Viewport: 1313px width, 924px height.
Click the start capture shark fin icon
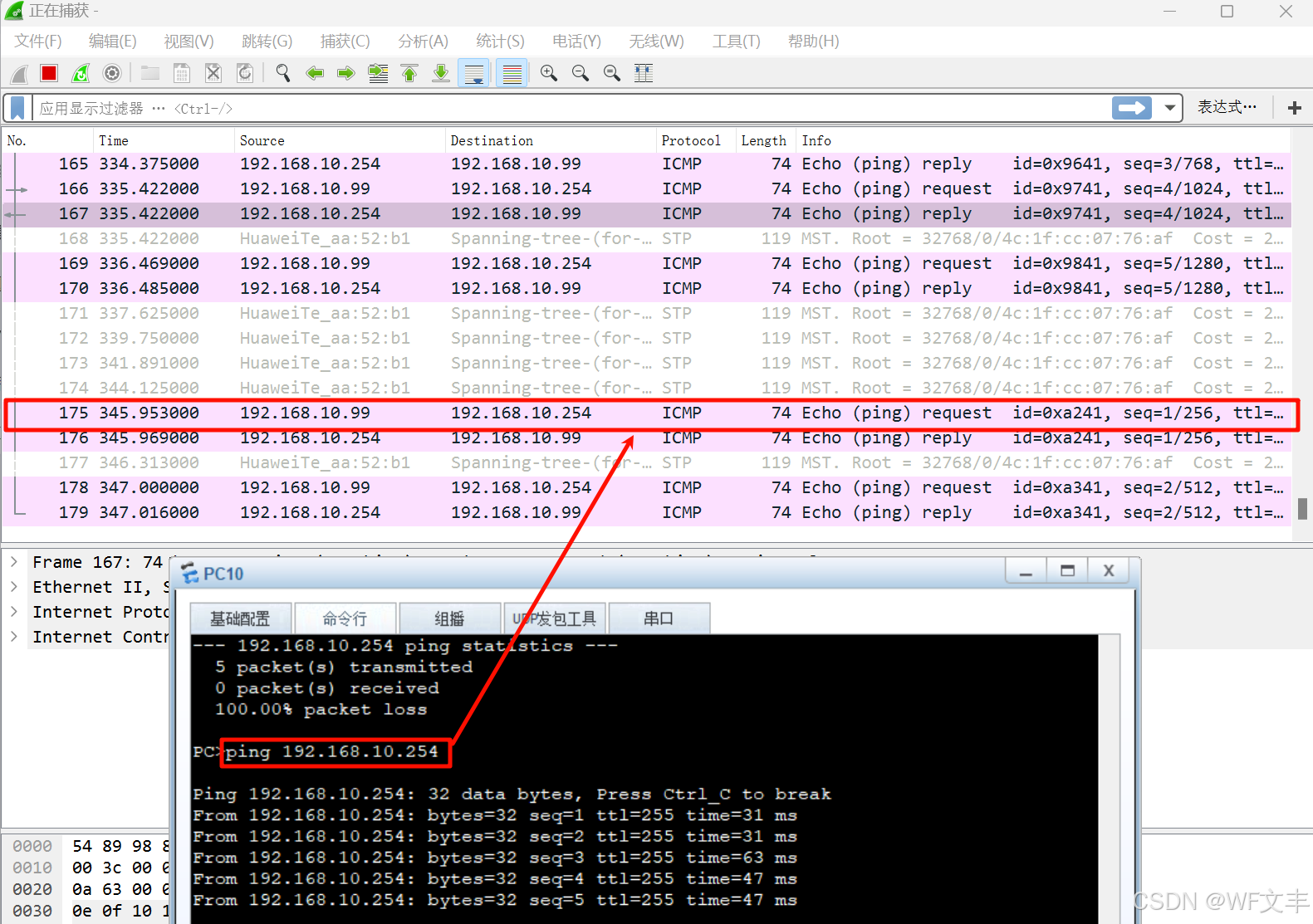19,74
